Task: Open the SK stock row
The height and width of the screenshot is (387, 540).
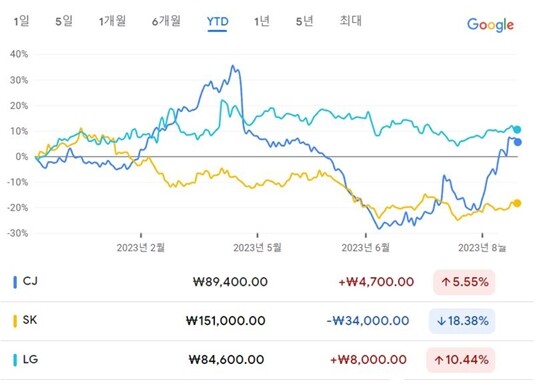Action: [267, 321]
